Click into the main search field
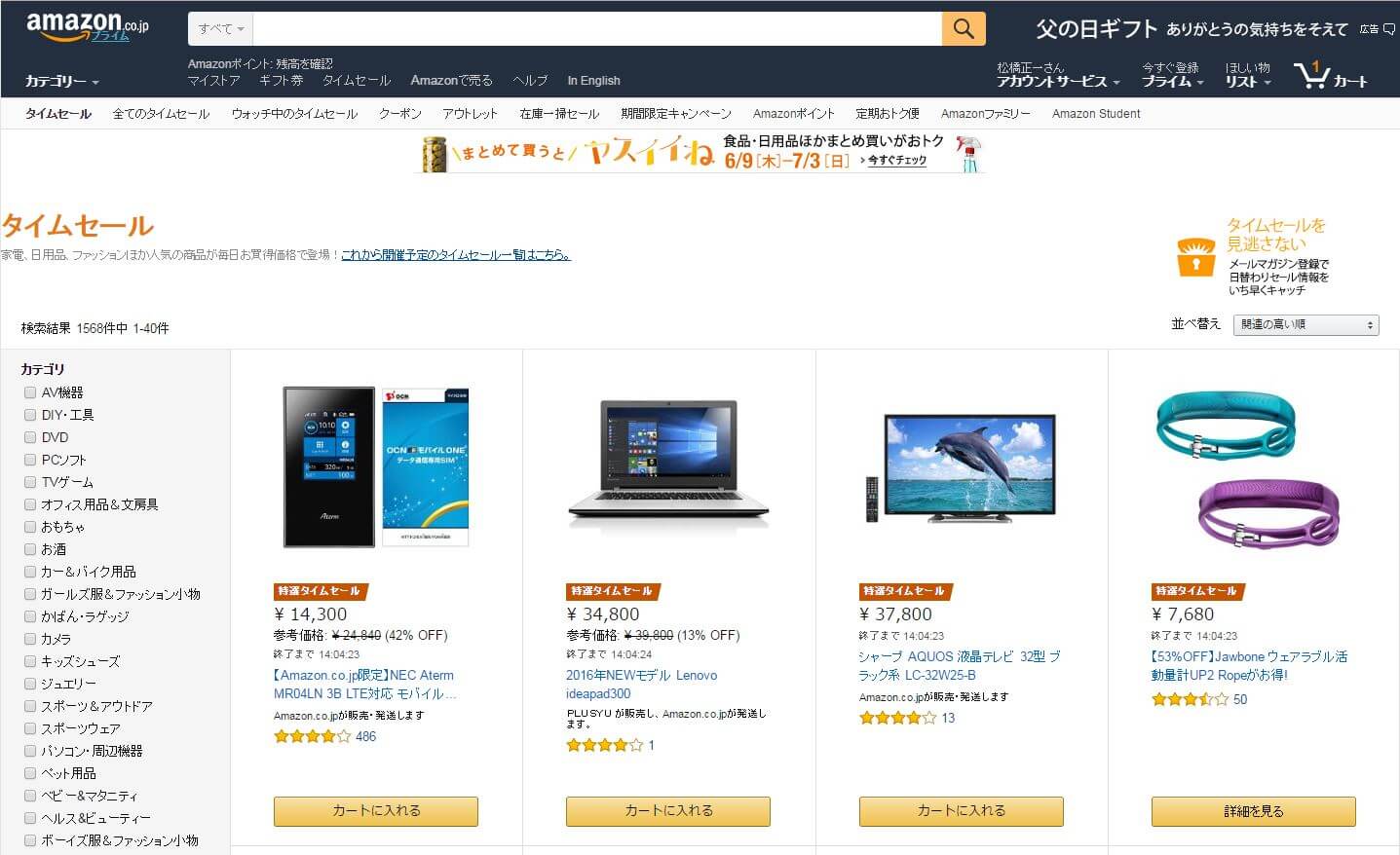The width and height of the screenshot is (1400, 855). point(597,29)
